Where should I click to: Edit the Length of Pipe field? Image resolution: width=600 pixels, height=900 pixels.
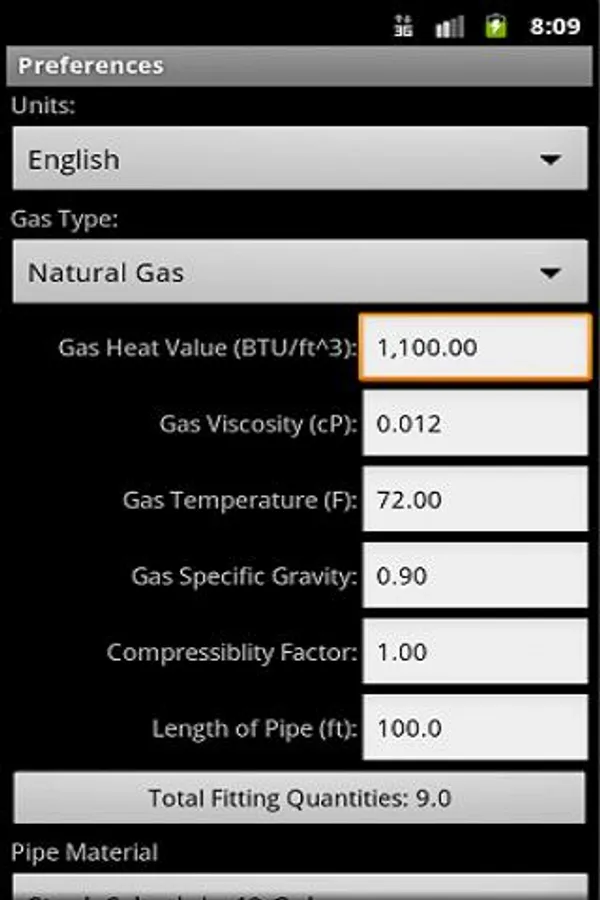pyautogui.click(x=475, y=728)
